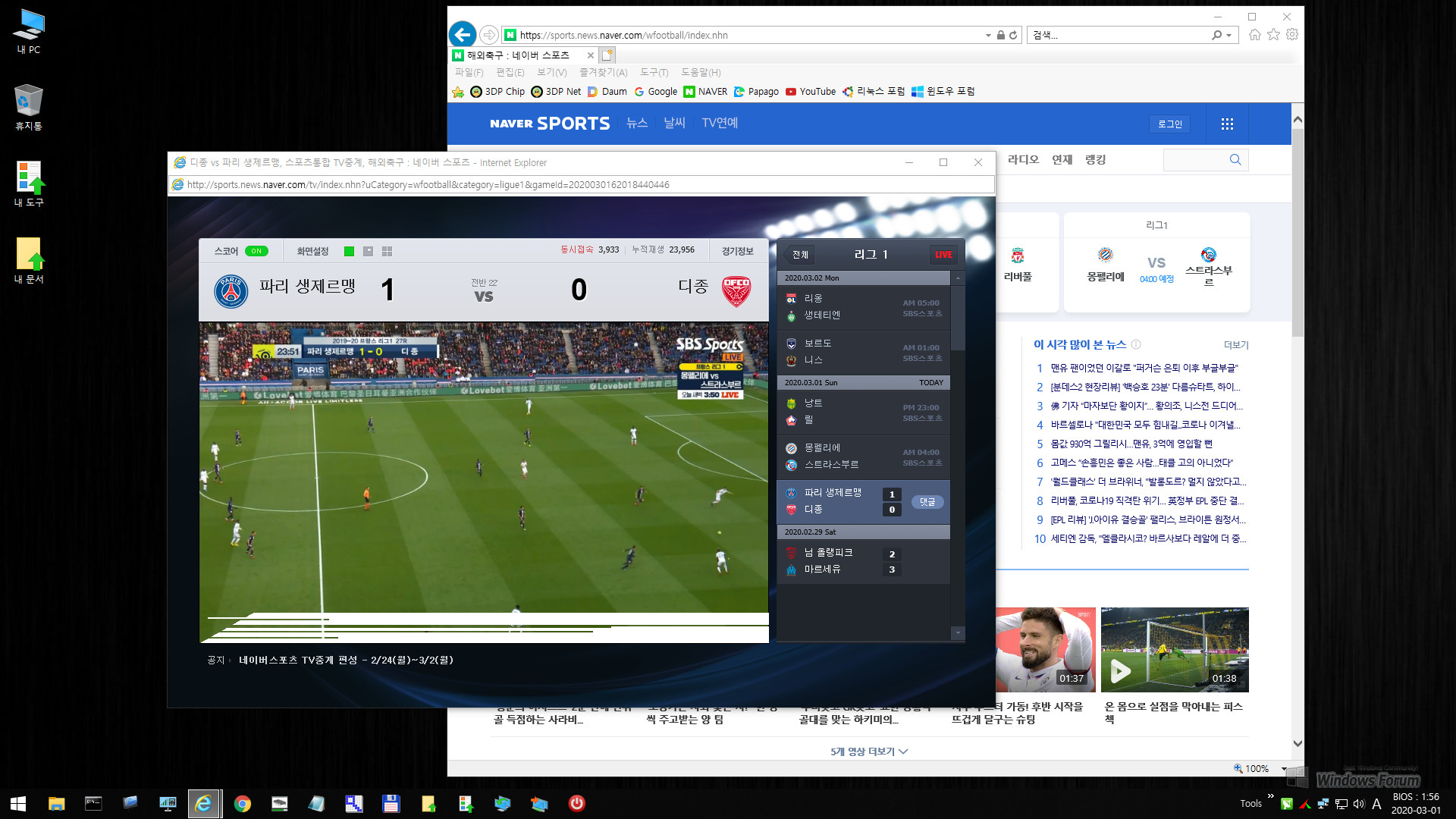
Task: Click the Naver Sports search input field
Action: pyautogui.click(x=1195, y=159)
